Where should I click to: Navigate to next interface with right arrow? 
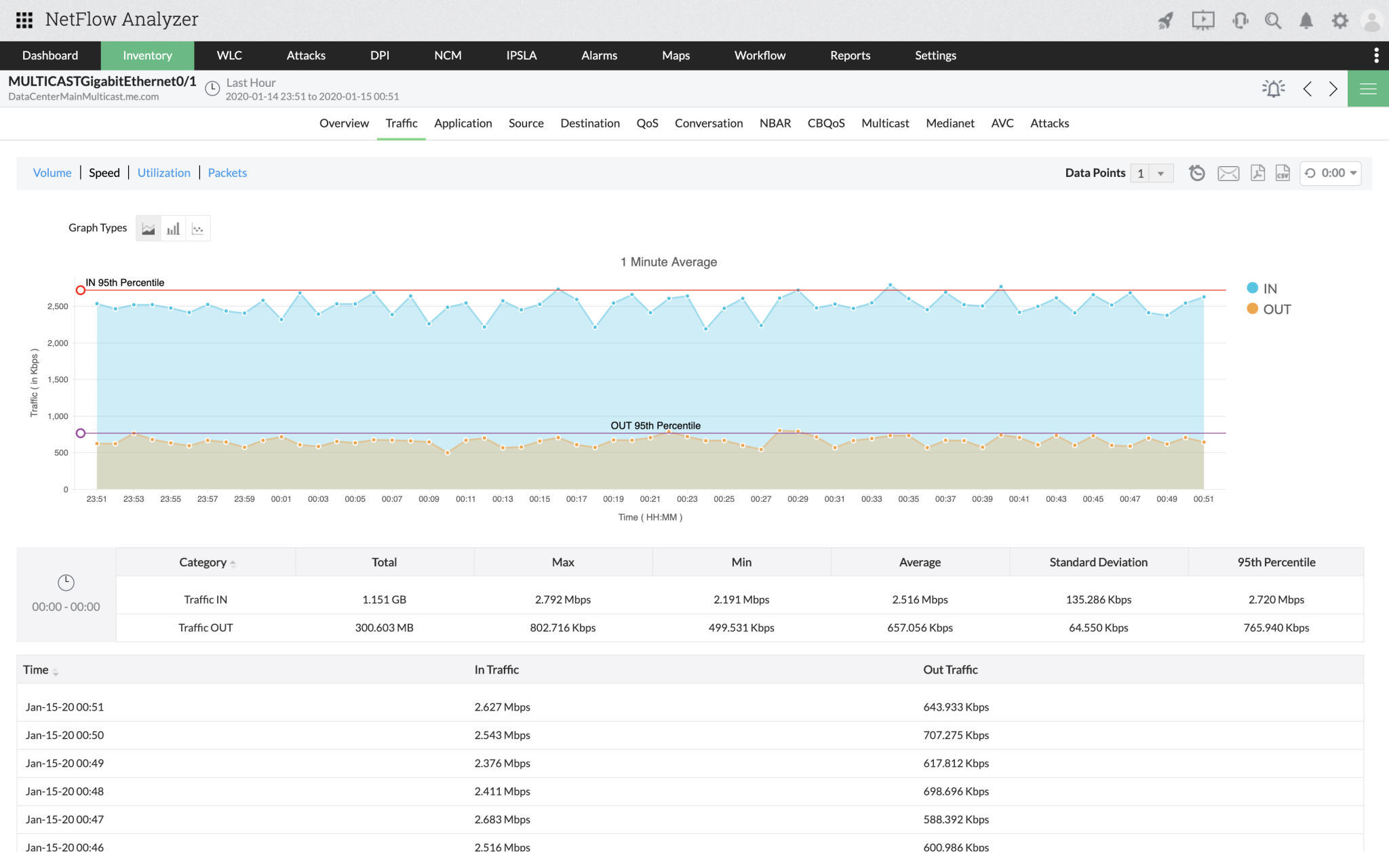pyautogui.click(x=1332, y=88)
